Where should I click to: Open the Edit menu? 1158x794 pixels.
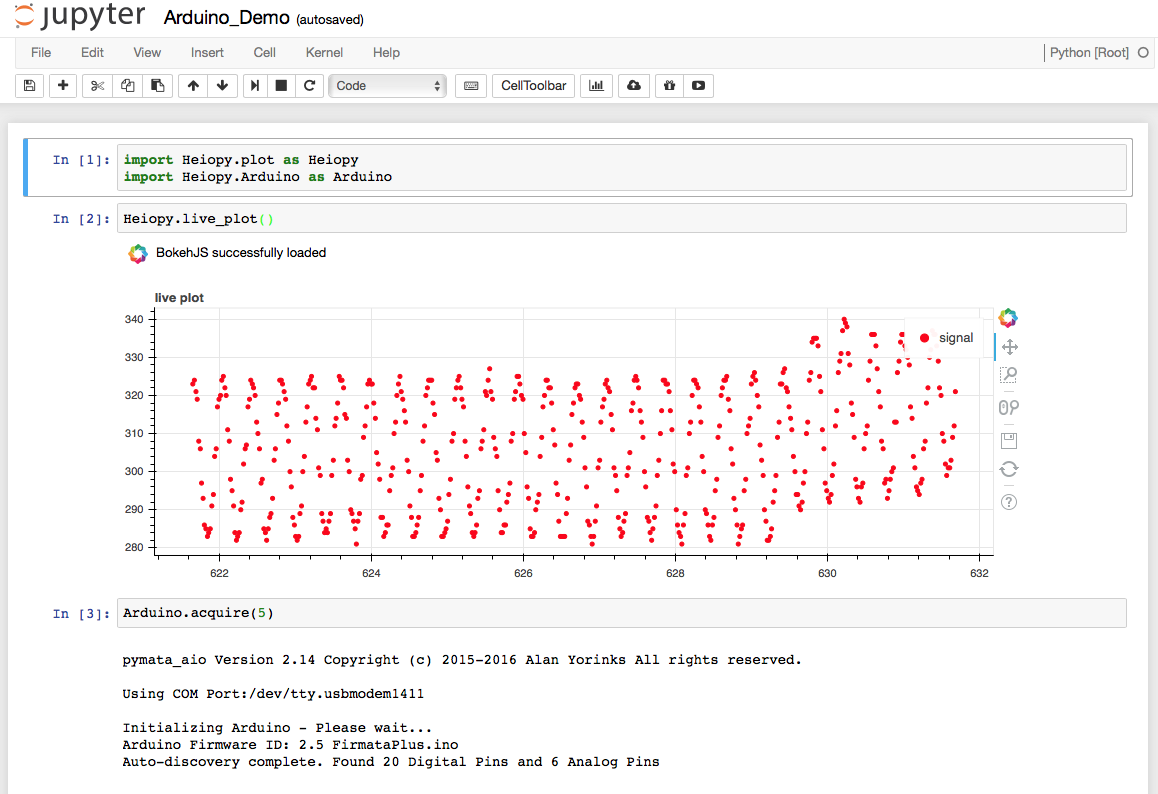click(92, 52)
